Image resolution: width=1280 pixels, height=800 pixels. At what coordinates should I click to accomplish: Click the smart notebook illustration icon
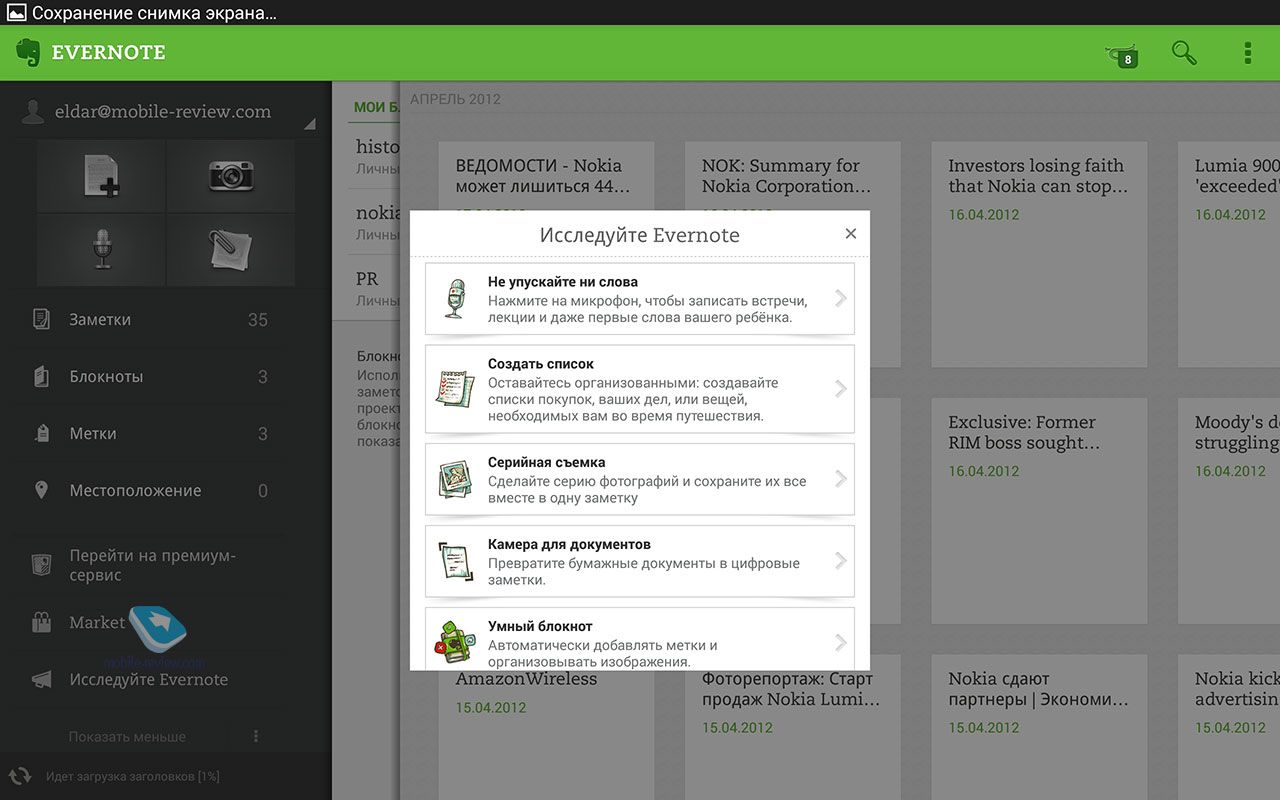point(455,643)
